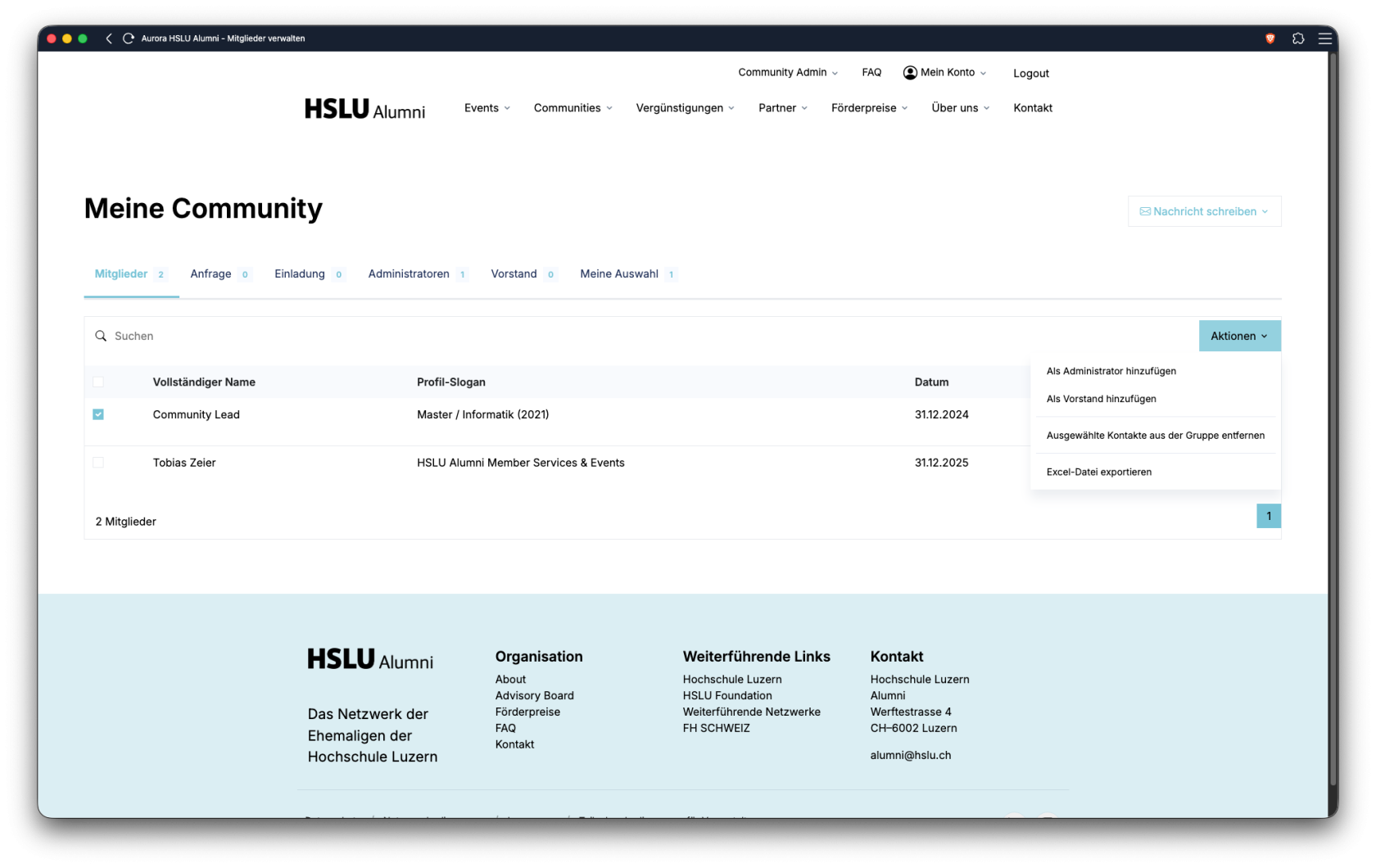The image size is (1376, 868).
Task: Open the Brave shields icon
Action: coord(1270,38)
